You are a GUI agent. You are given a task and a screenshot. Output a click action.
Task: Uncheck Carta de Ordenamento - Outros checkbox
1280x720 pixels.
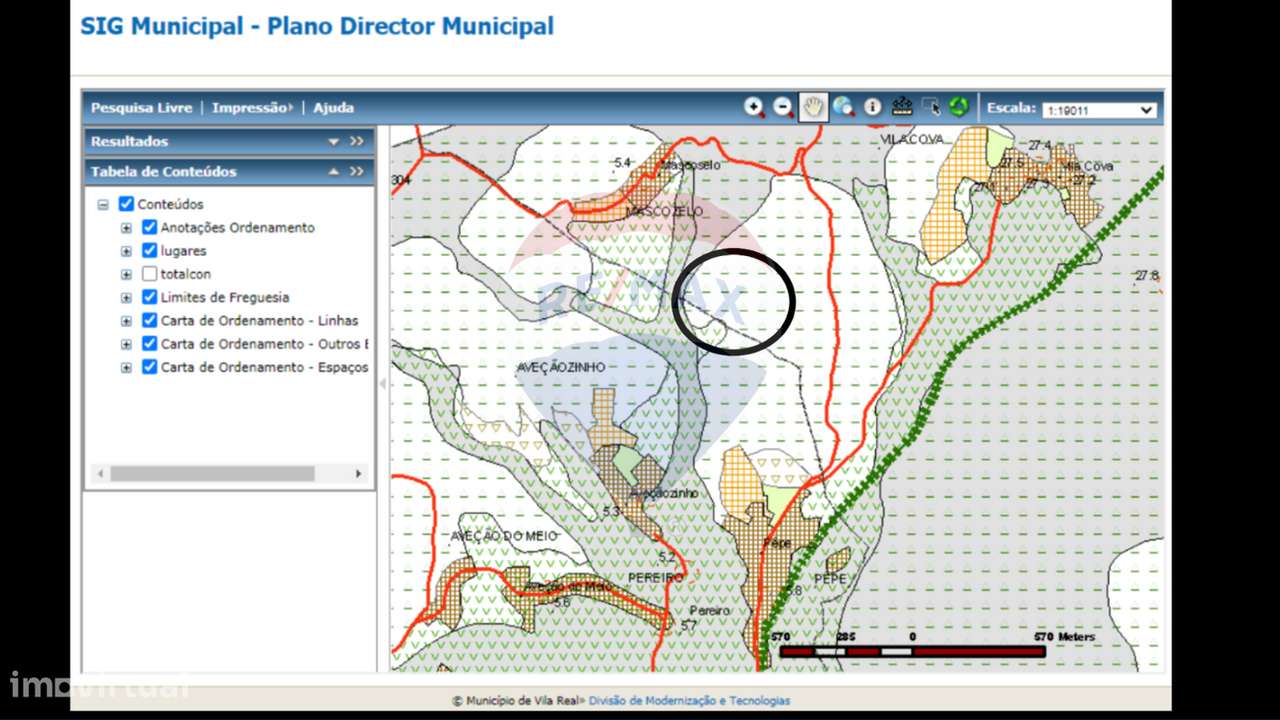click(x=149, y=343)
